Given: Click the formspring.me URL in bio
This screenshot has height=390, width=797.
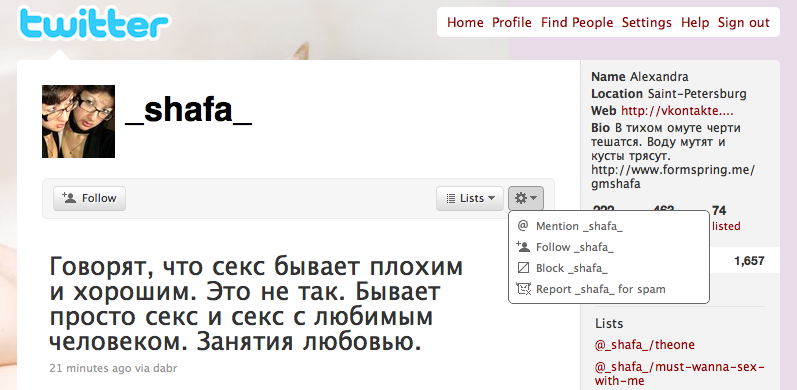Looking at the screenshot, I should pyautogui.click(x=673, y=176).
